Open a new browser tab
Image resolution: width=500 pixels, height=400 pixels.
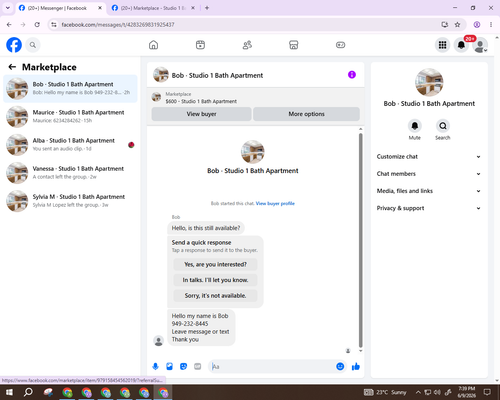pos(207,8)
